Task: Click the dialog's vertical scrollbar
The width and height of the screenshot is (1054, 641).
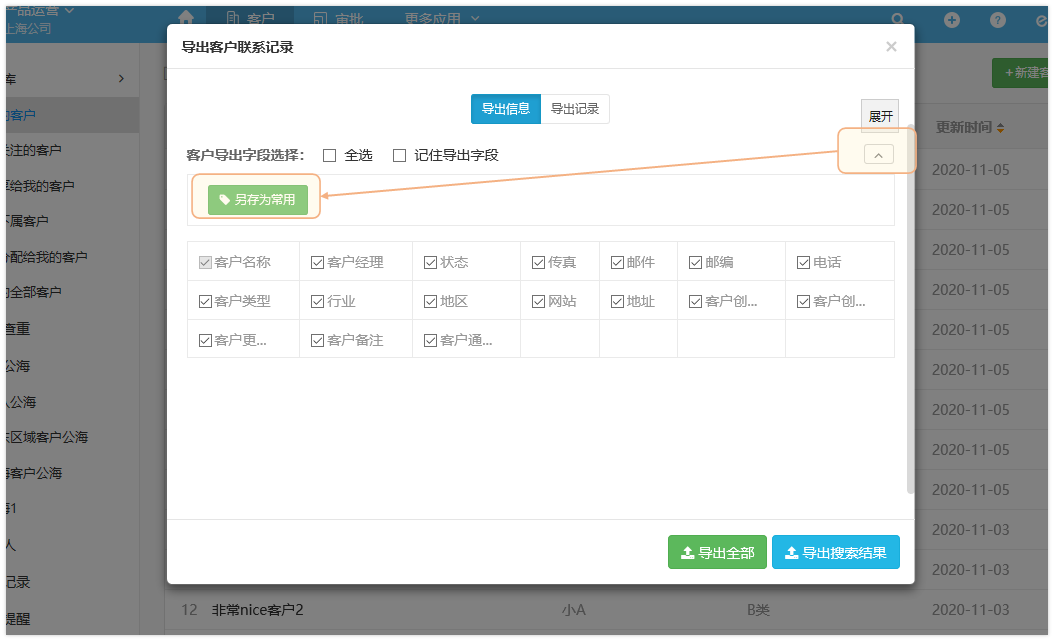Action: (x=910, y=330)
